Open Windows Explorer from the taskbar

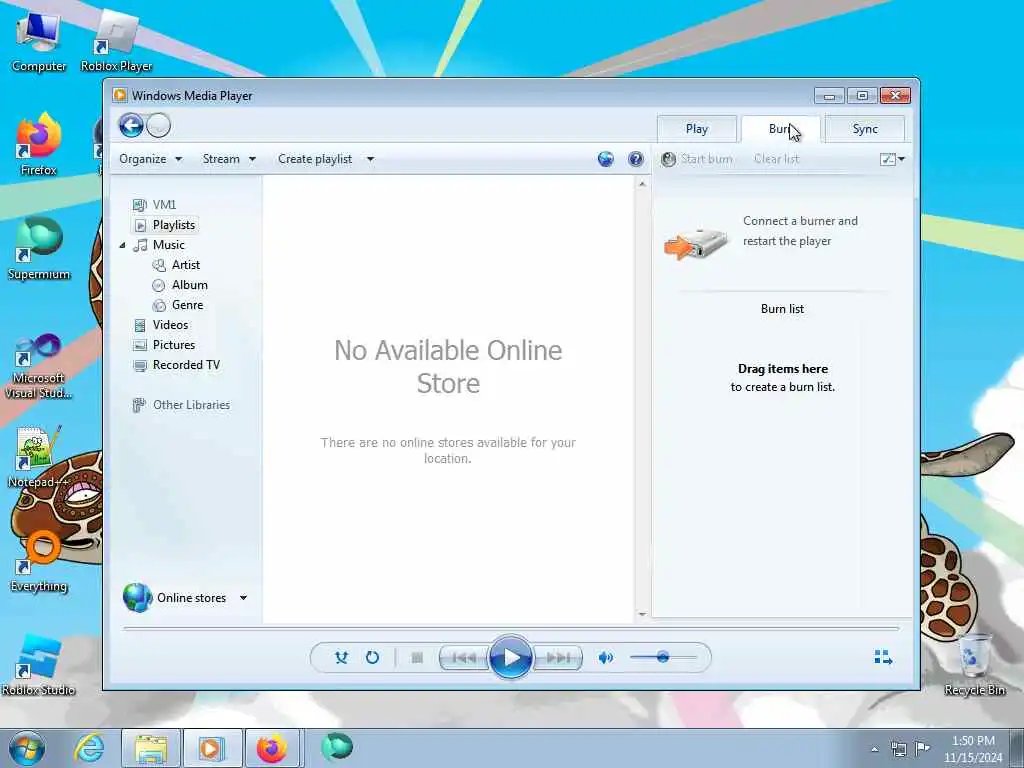tap(151, 748)
